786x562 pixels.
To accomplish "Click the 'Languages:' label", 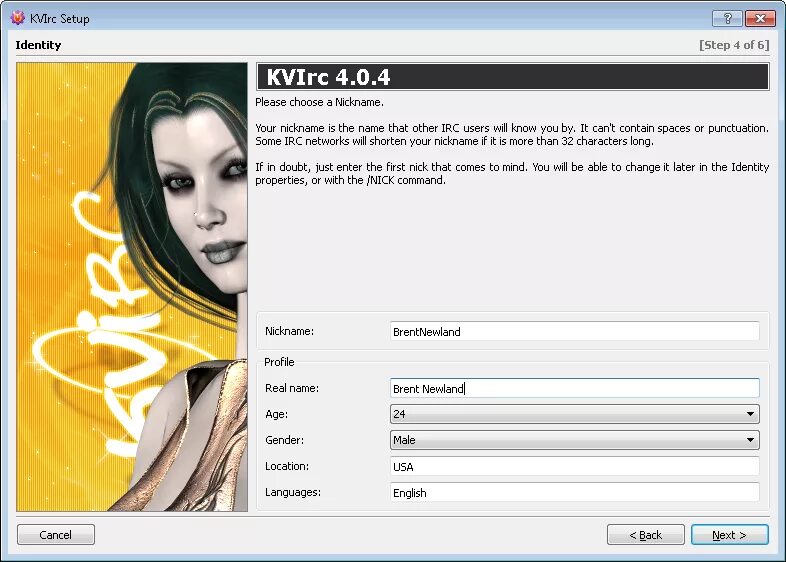I will (x=293, y=492).
